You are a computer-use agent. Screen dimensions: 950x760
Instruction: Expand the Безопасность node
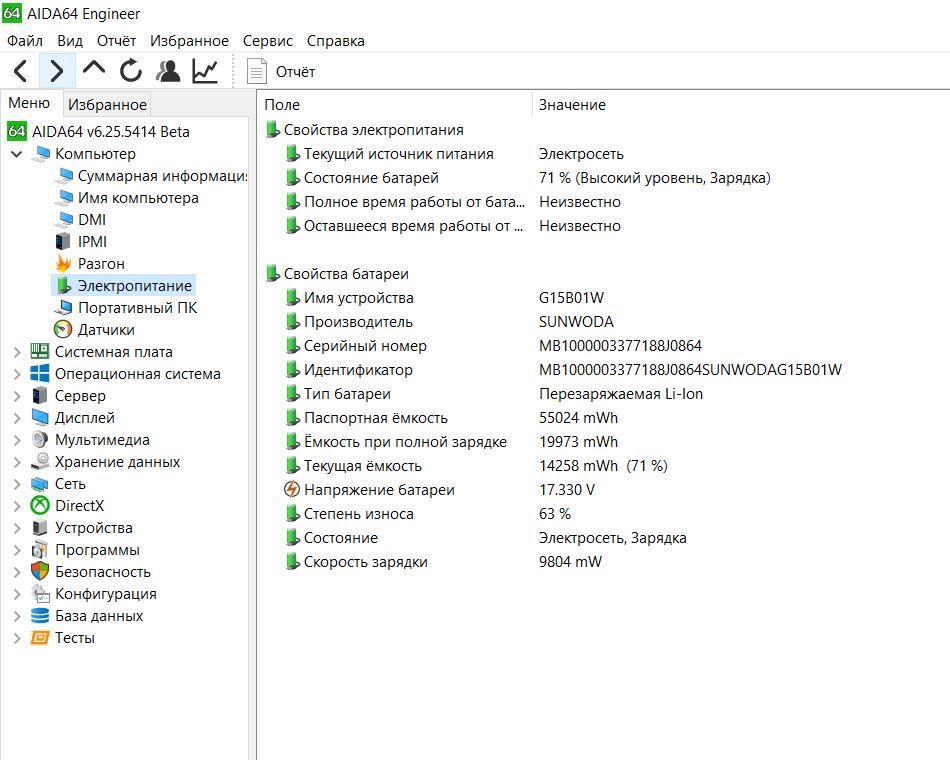(x=17, y=572)
